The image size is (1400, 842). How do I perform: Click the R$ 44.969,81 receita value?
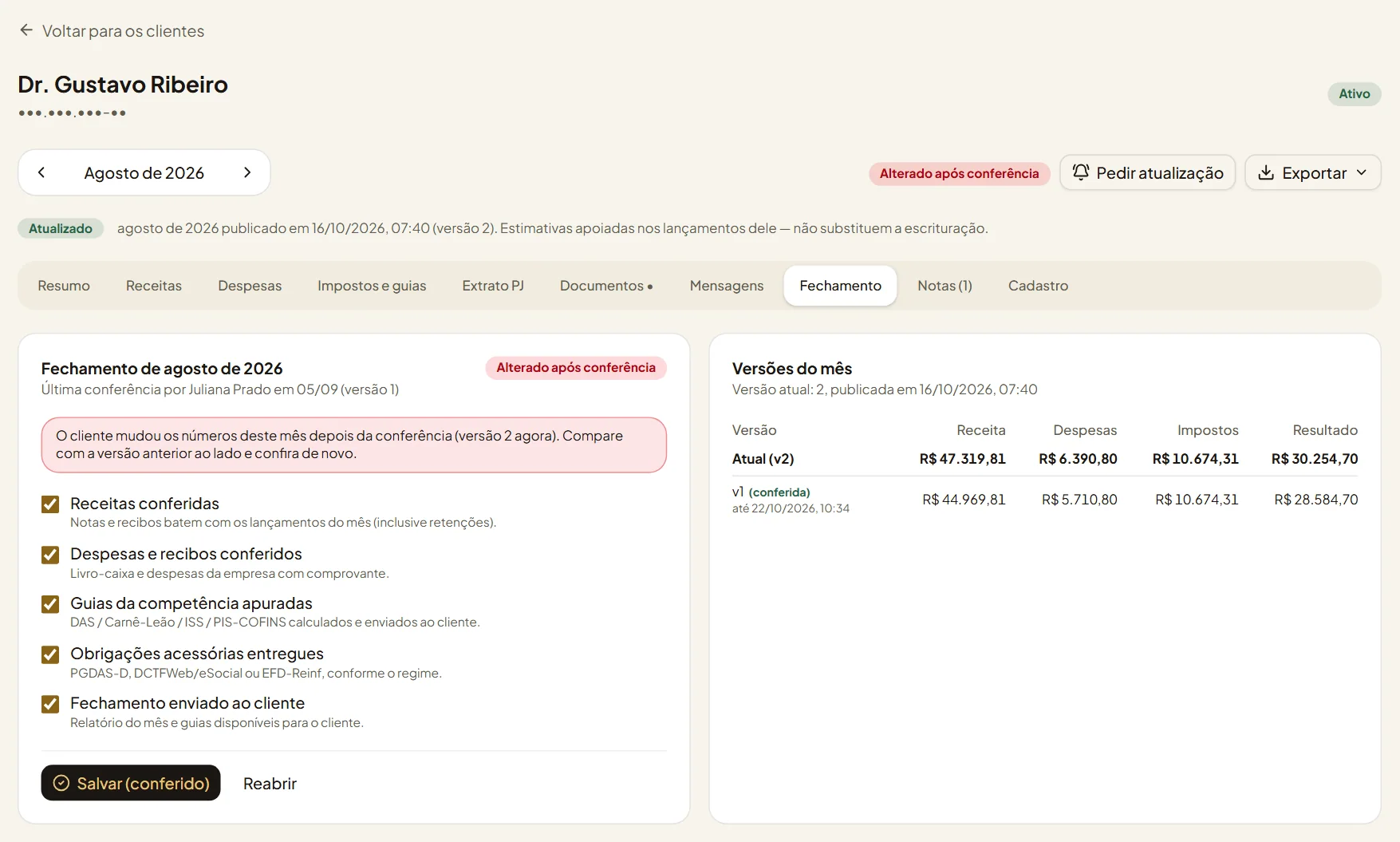click(964, 500)
